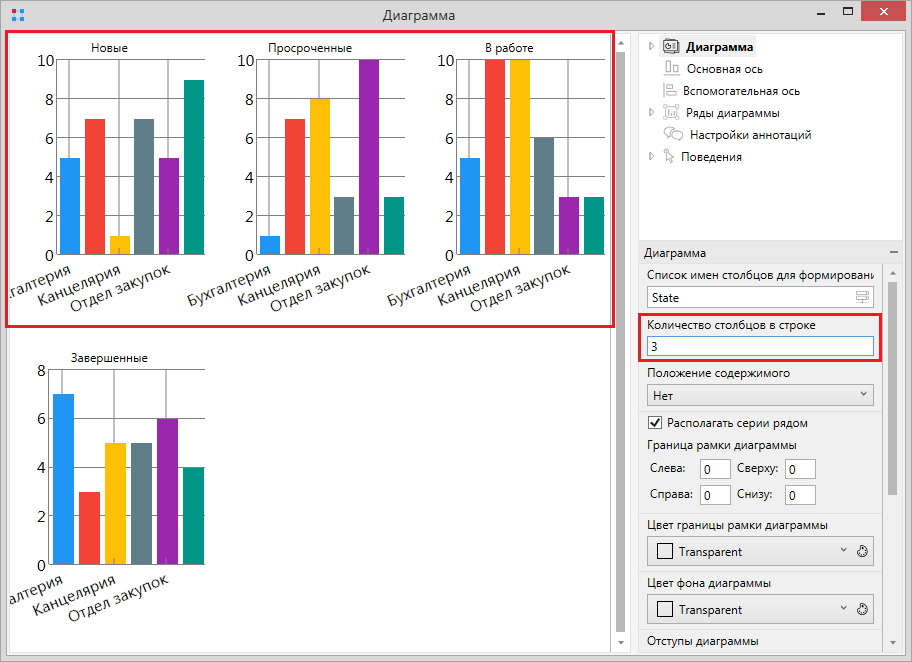Image resolution: width=912 pixels, height=662 pixels.
Task: Open palette for Цвет границы рамки диаграммы
Action: pos(864,552)
